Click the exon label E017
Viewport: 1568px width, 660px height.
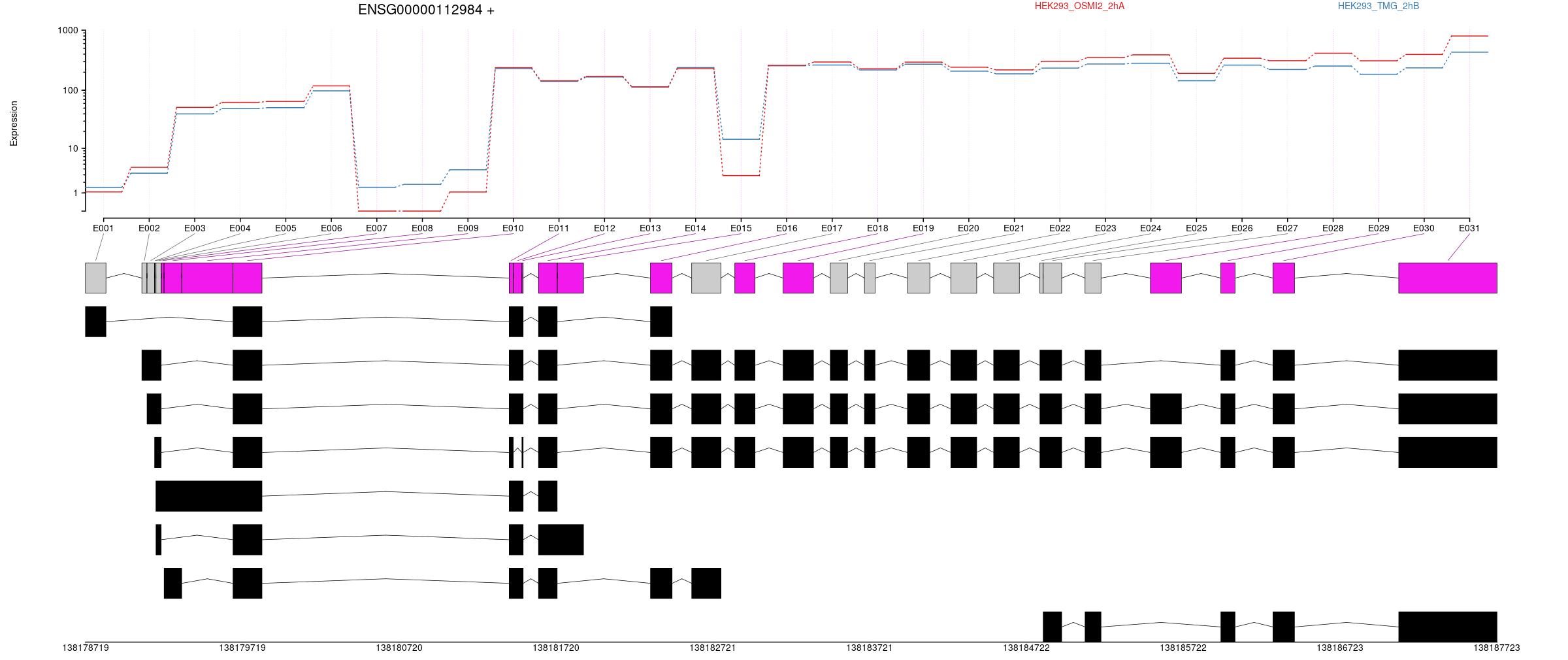[x=832, y=228]
